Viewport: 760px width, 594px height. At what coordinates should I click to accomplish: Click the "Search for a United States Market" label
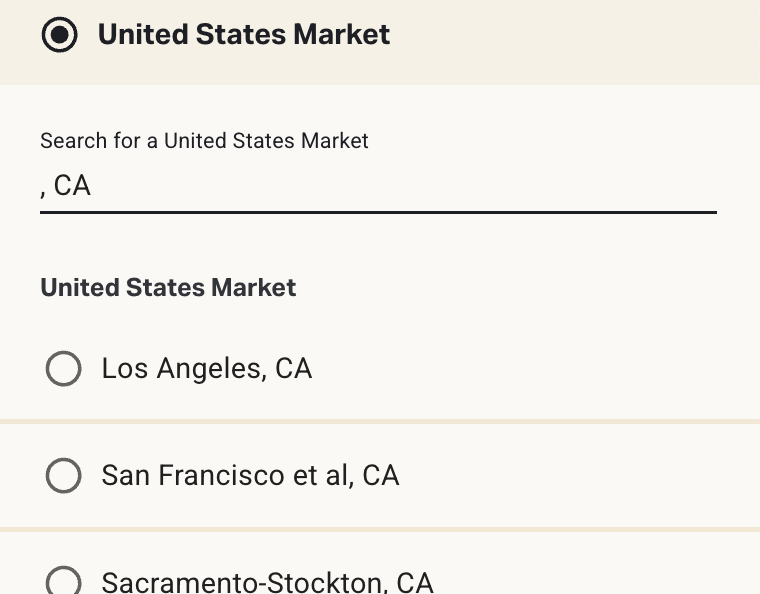tap(204, 141)
